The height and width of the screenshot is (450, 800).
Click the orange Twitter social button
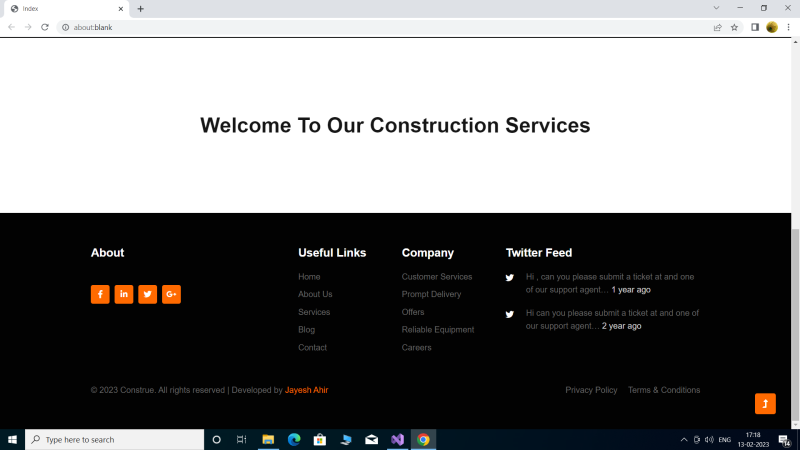coord(148,294)
